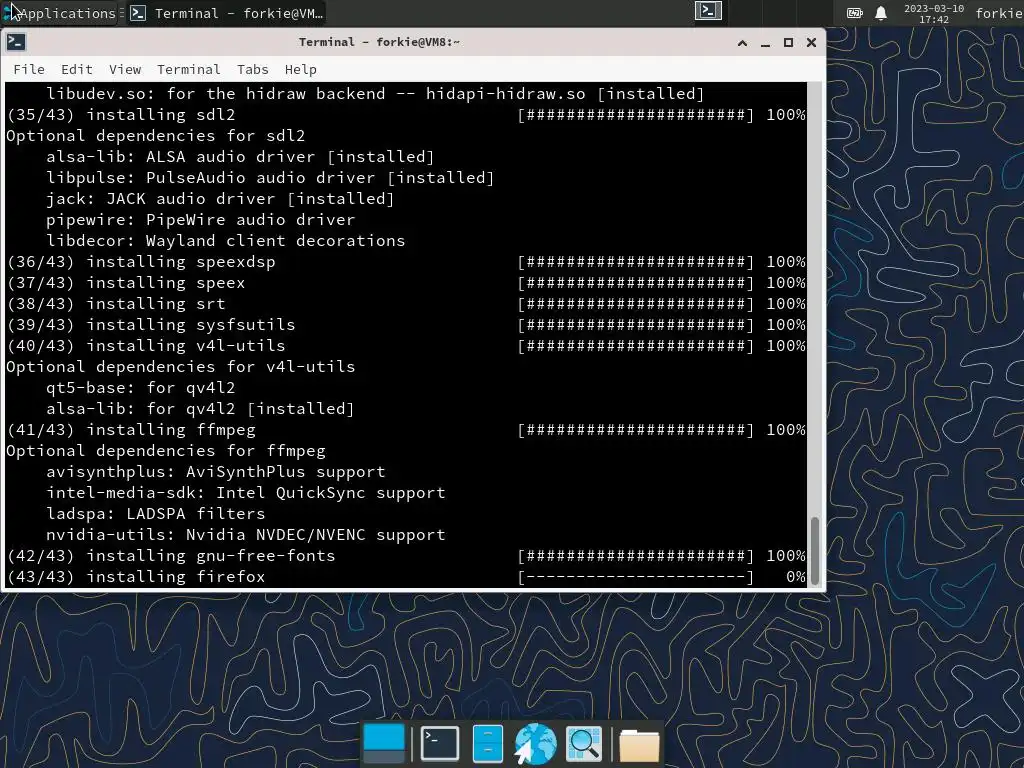Viewport: 1024px width, 768px height.
Task: Click the "intel-media-sdk: Intel QuickSync support" line
Action: 246,493
